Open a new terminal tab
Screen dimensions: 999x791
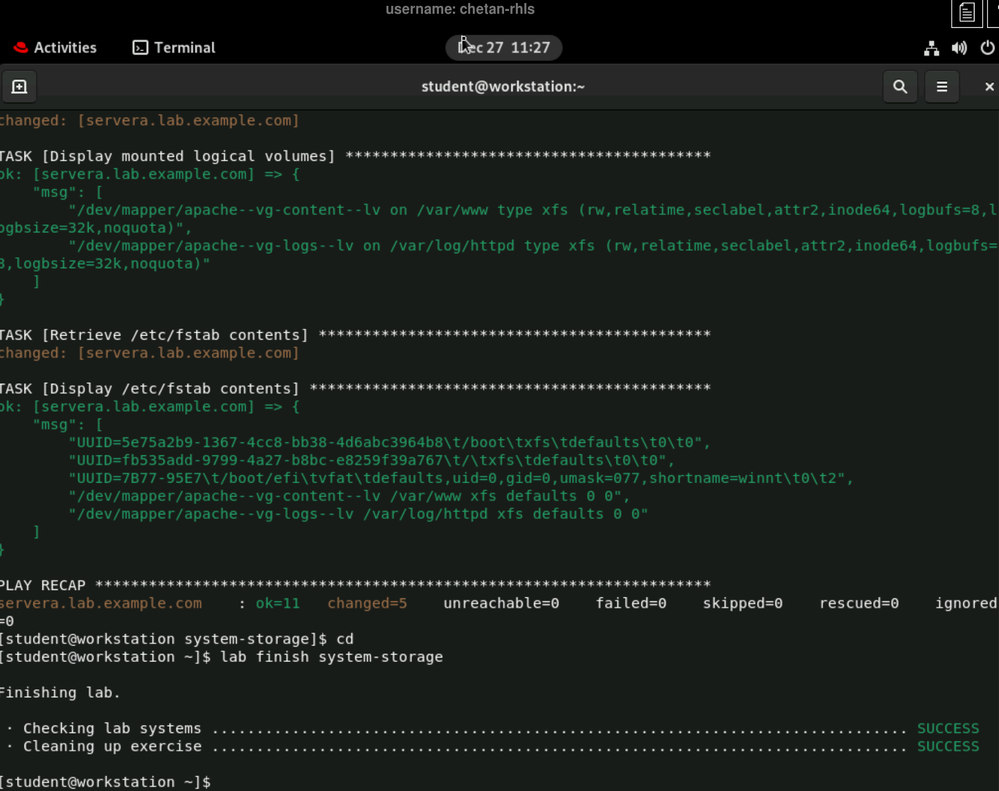[x=19, y=87]
